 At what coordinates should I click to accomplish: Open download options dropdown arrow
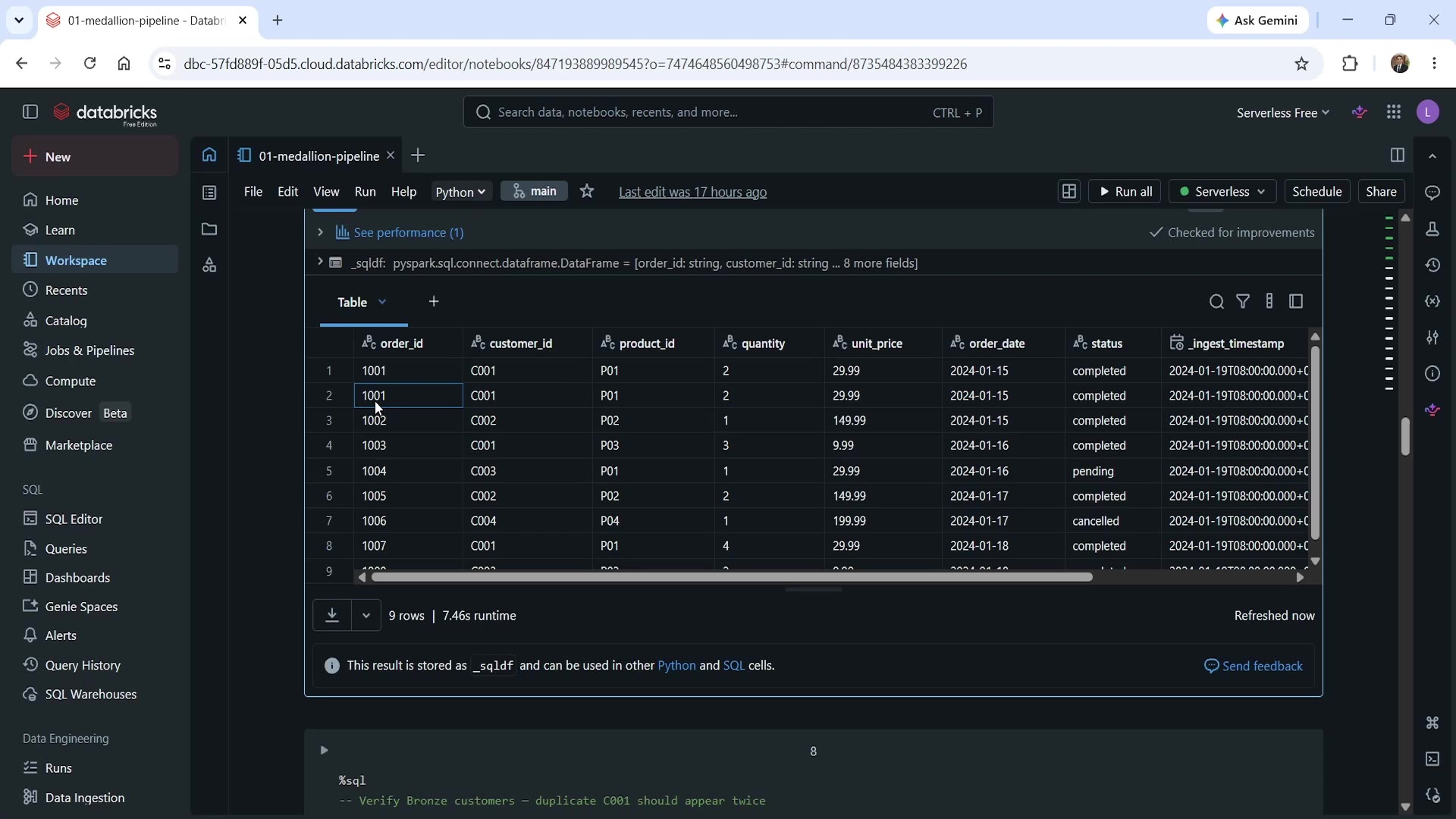[366, 616]
